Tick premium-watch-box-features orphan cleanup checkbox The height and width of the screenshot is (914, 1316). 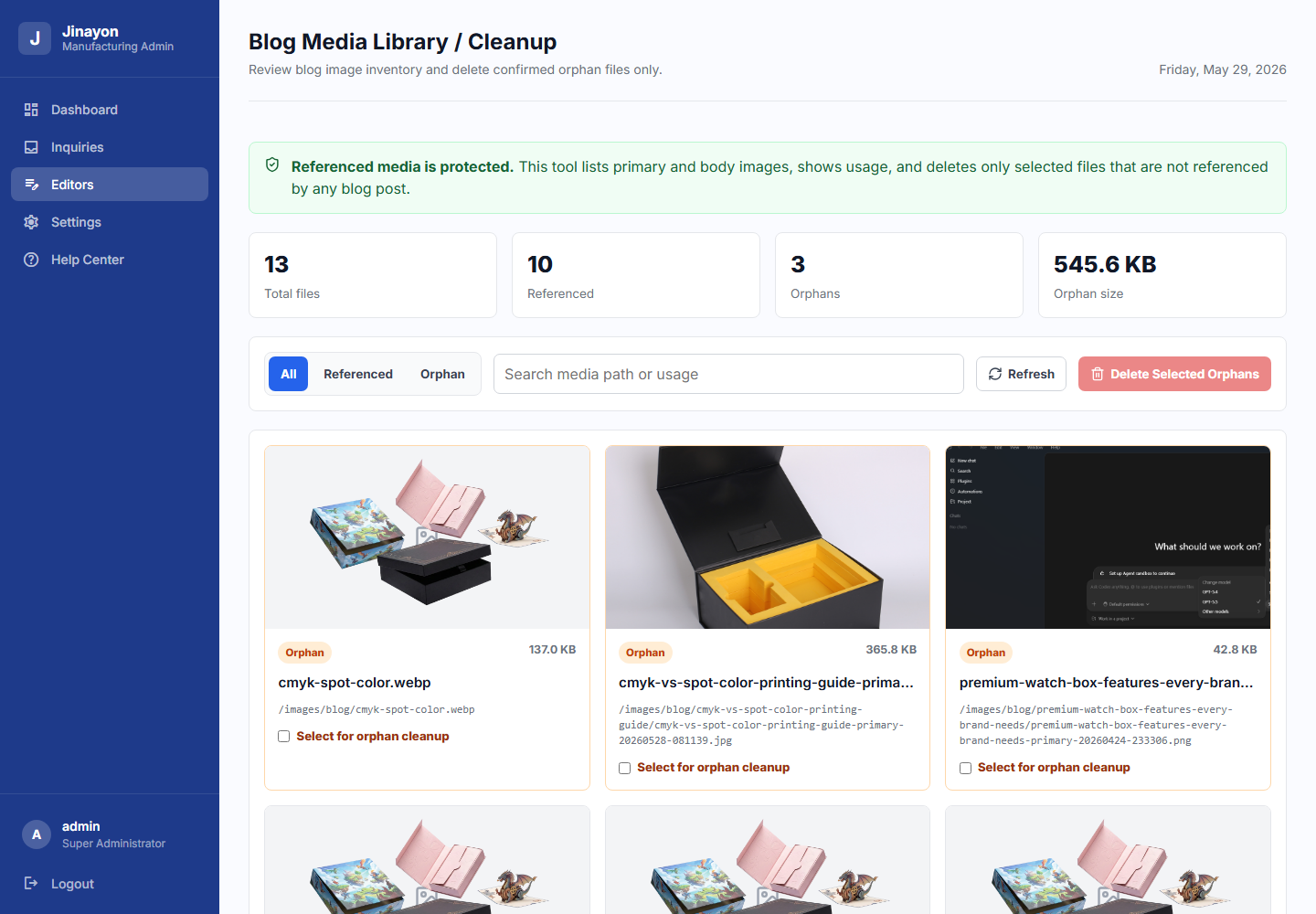[965, 768]
